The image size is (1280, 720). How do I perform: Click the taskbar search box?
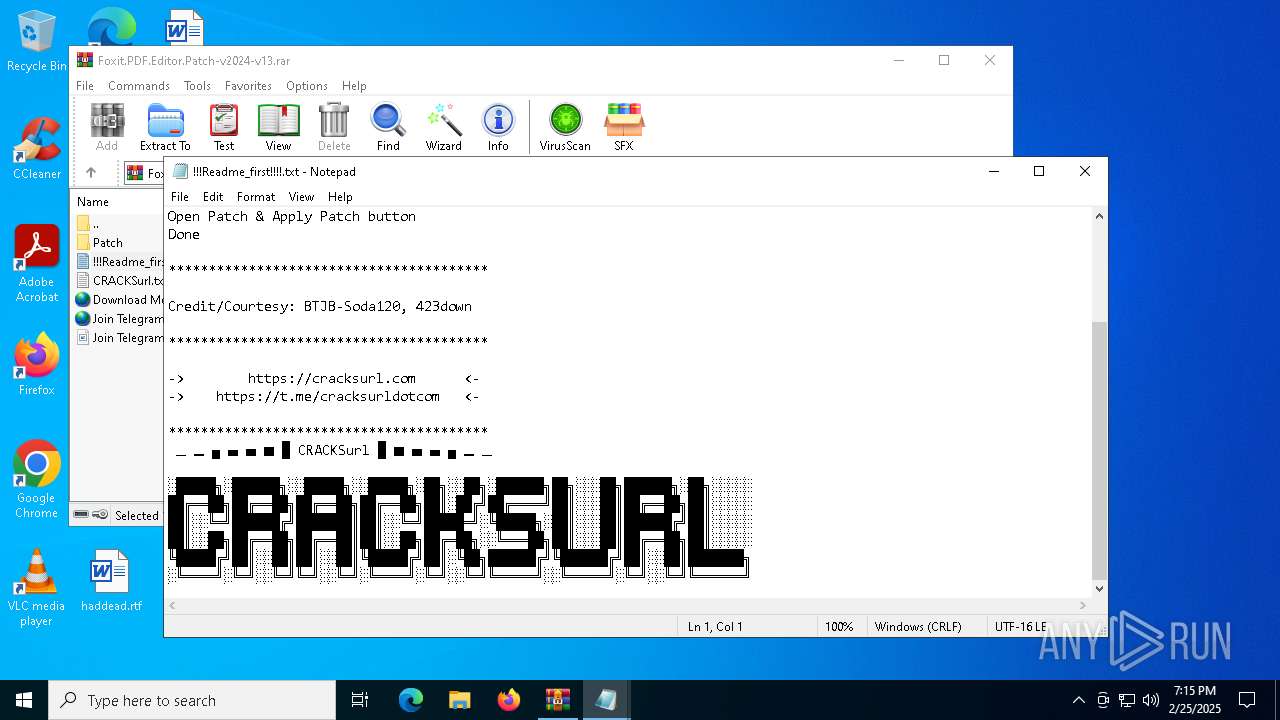point(192,700)
